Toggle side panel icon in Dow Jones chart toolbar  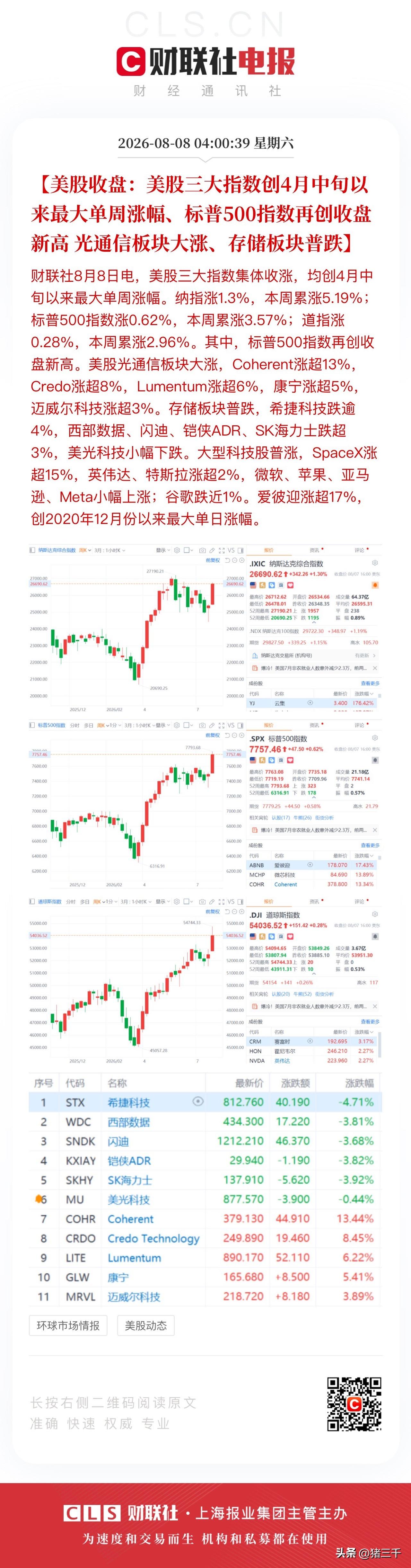pos(241,902)
